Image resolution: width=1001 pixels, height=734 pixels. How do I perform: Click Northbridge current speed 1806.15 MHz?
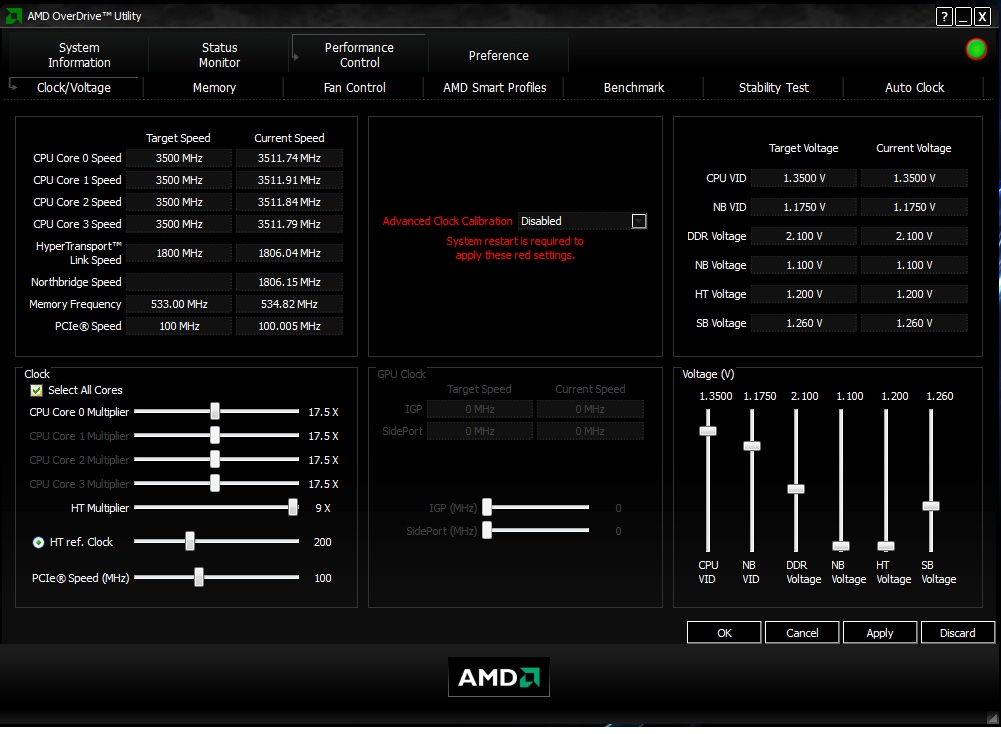(x=289, y=281)
